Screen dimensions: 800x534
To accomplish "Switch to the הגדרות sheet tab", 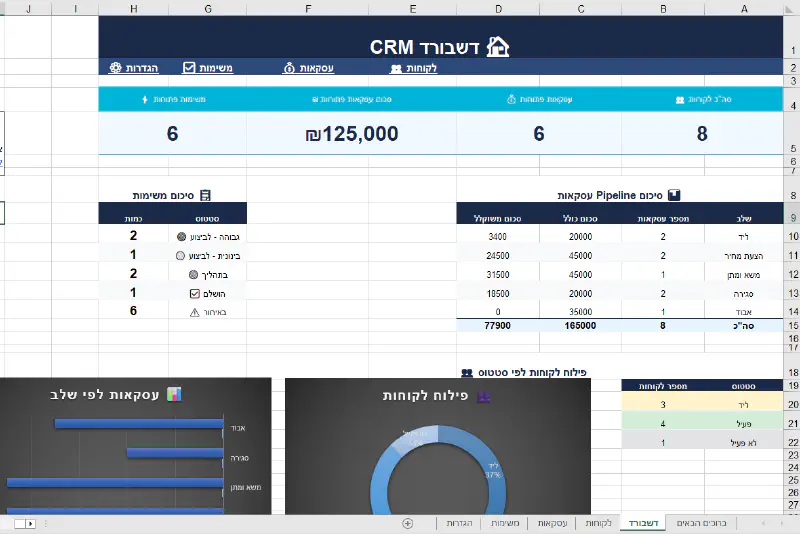I will [459, 523].
